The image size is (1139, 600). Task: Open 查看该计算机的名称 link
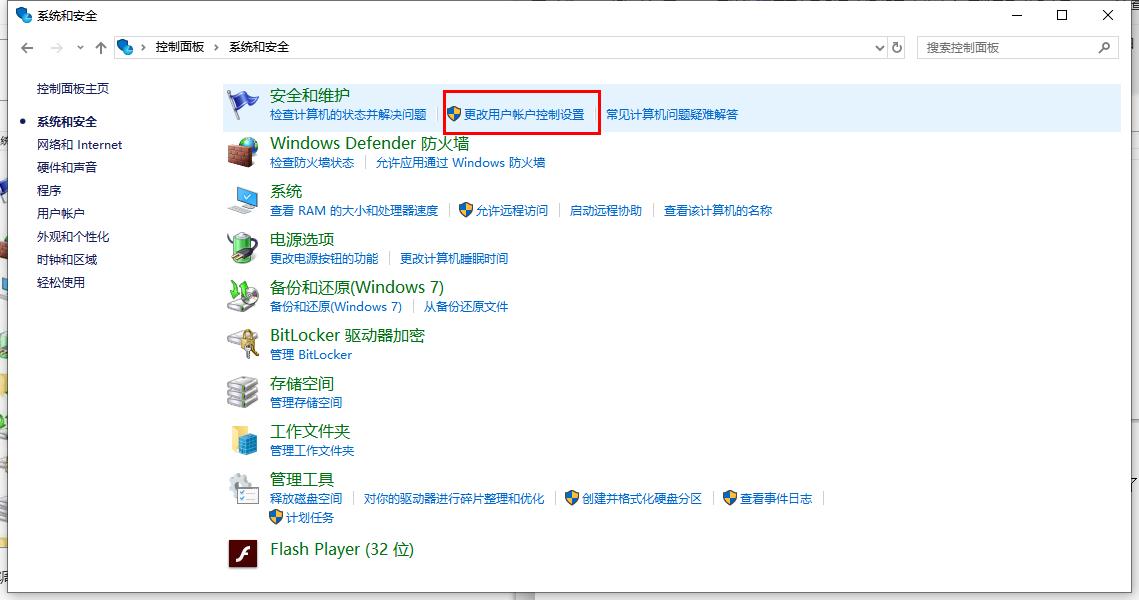718,211
